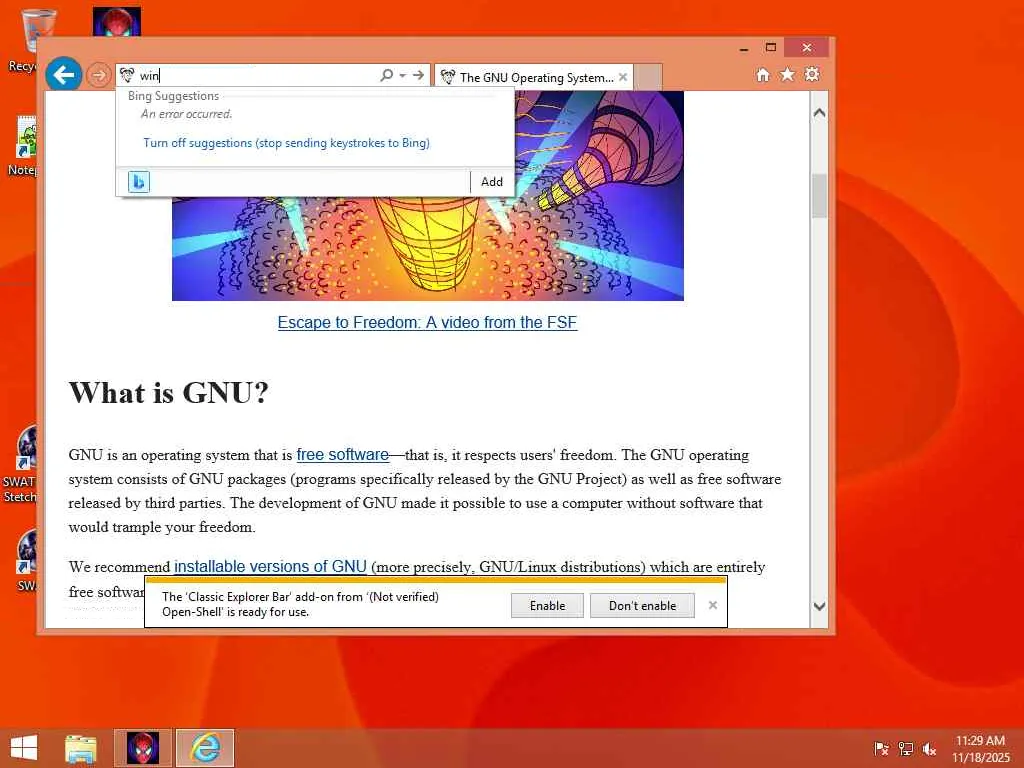This screenshot has width=1024, height=768.
Task: Open installable versions of GNU link
Action: 270,566
